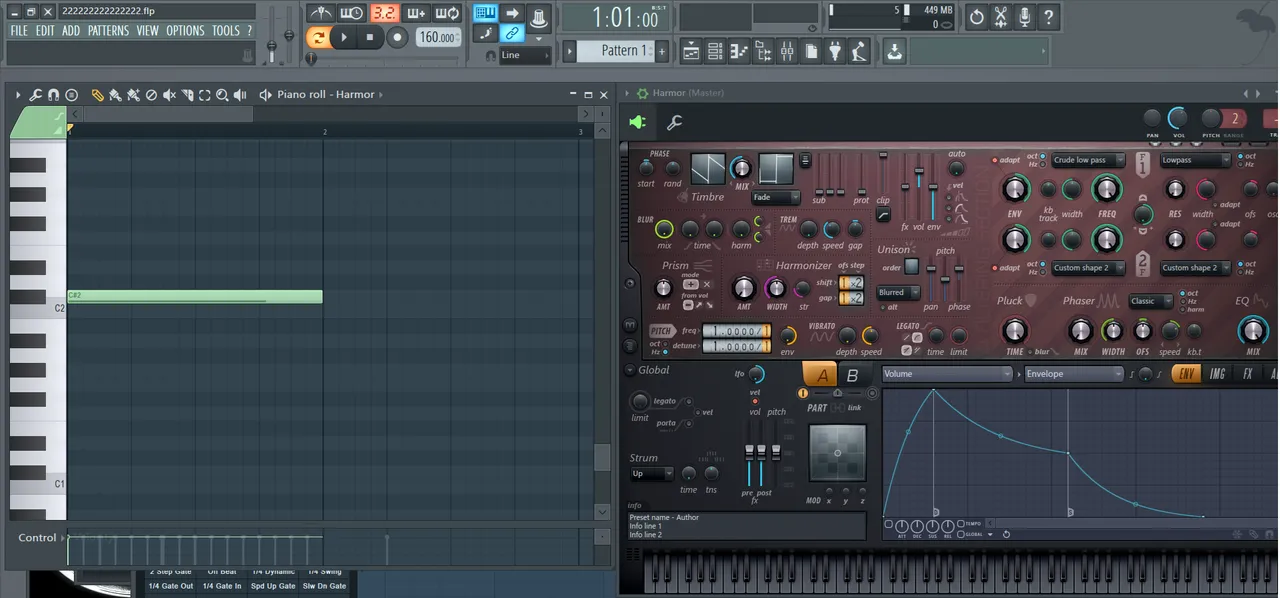This screenshot has height=598, width=1280.
Task: Open unison Blurred type dropdown
Action: tap(898, 293)
